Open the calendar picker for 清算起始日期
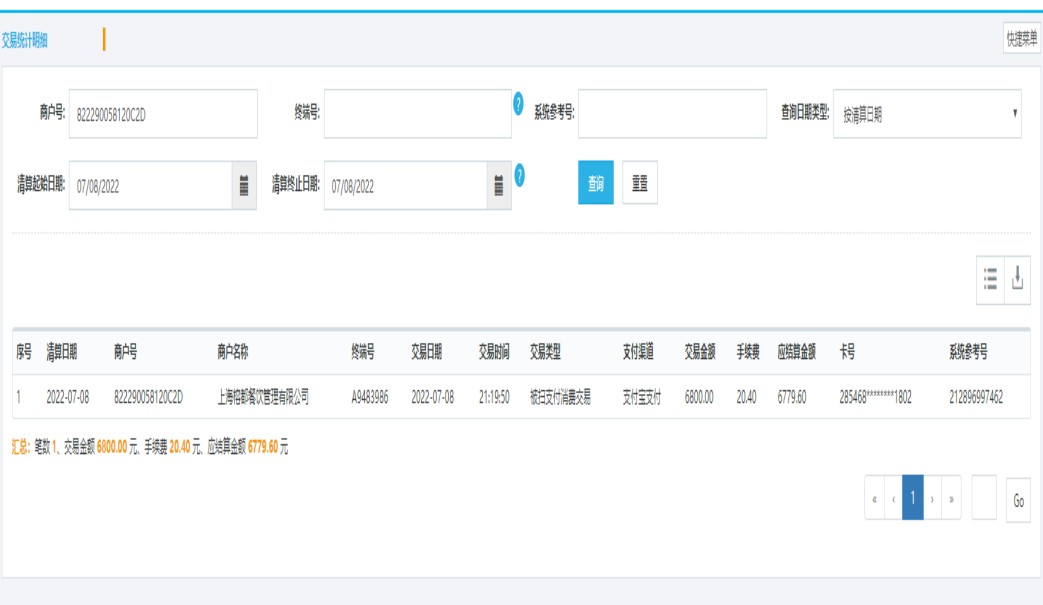Image resolution: width=1043 pixels, height=605 pixels. point(244,186)
